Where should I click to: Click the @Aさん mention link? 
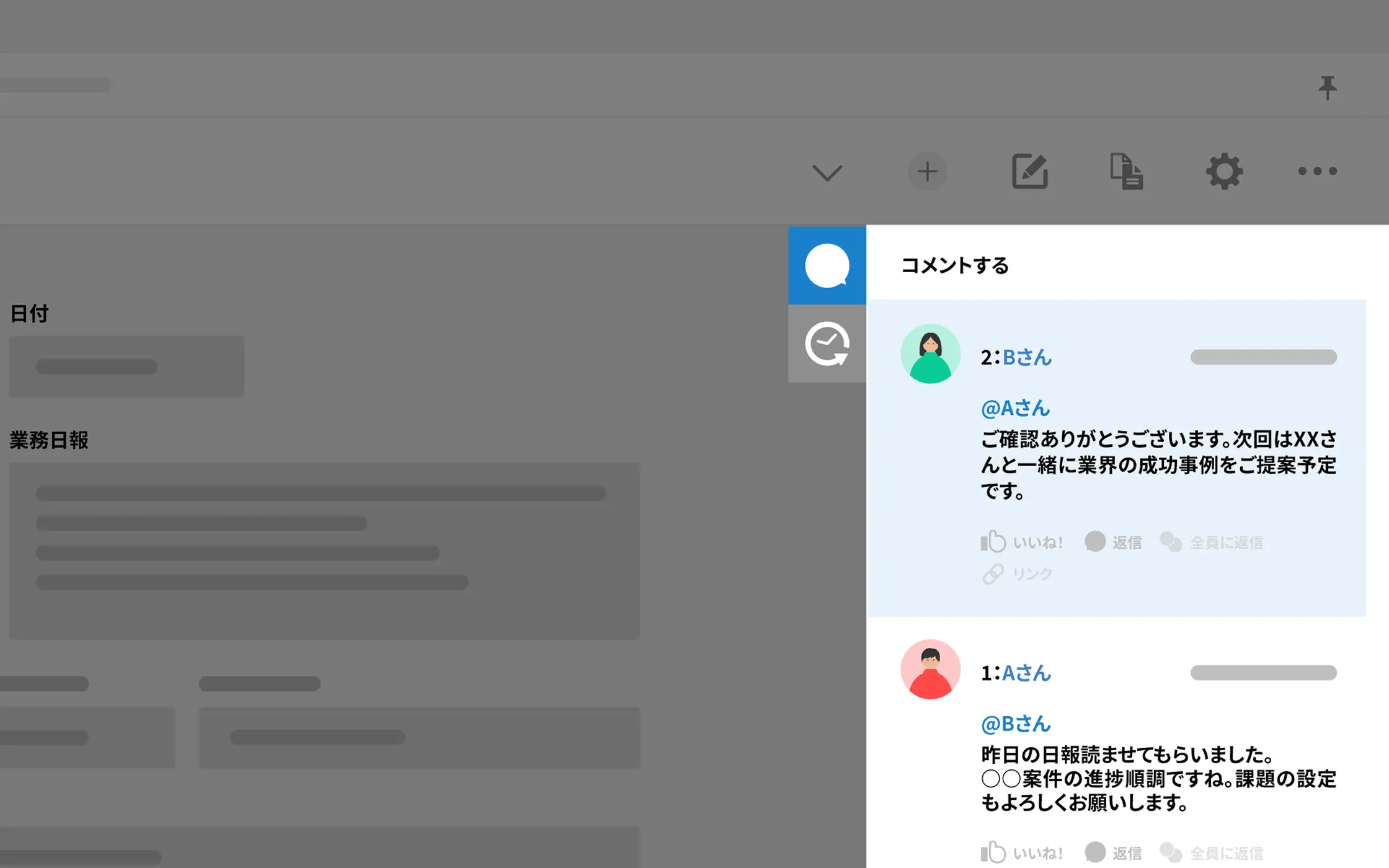(x=1015, y=408)
